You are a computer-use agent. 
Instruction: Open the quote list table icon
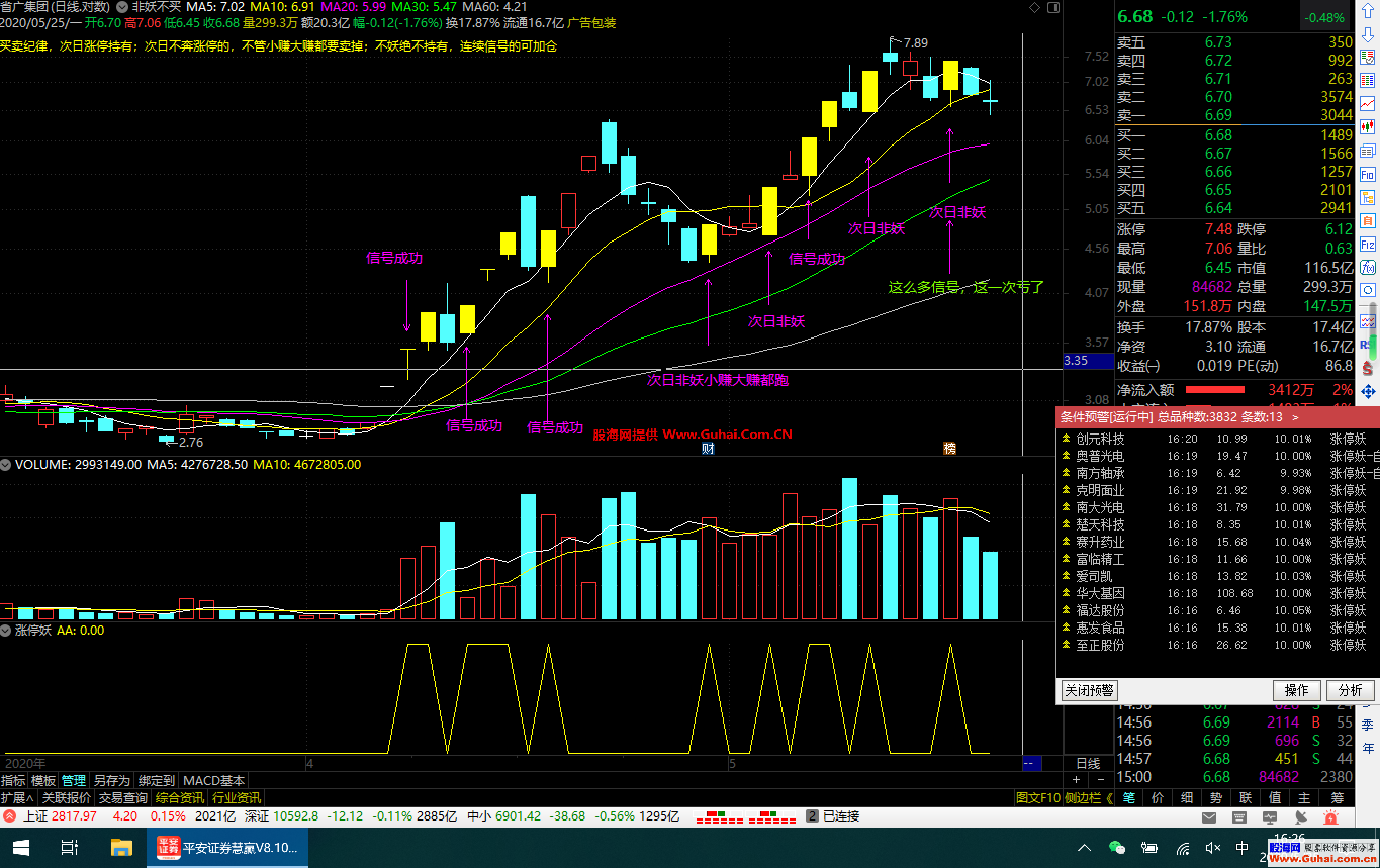tap(1368, 80)
